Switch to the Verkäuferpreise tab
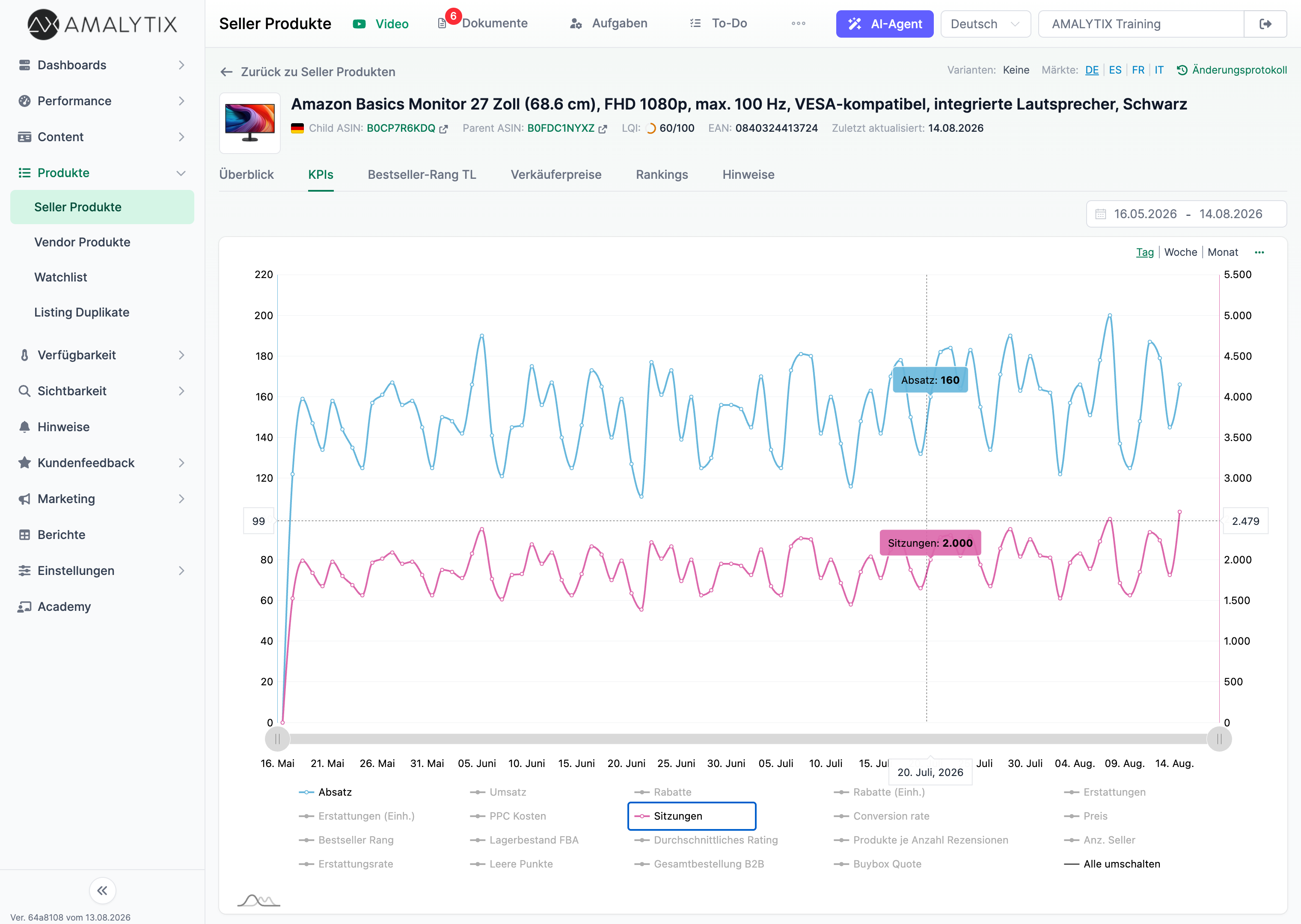Screen dimensions: 1301x924 tap(556, 175)
